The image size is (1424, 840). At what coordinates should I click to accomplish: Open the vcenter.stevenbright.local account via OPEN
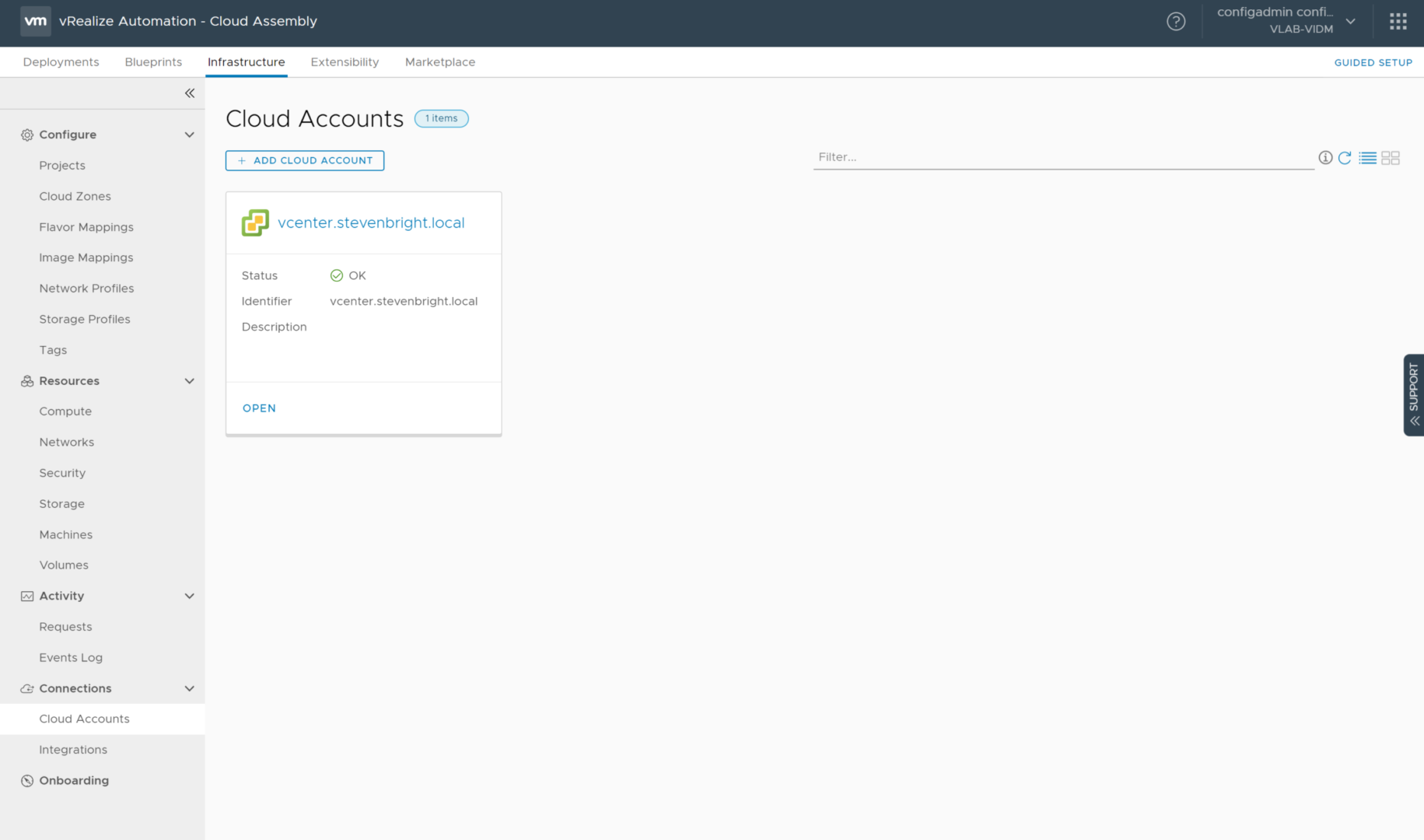[x=259, y=408]
